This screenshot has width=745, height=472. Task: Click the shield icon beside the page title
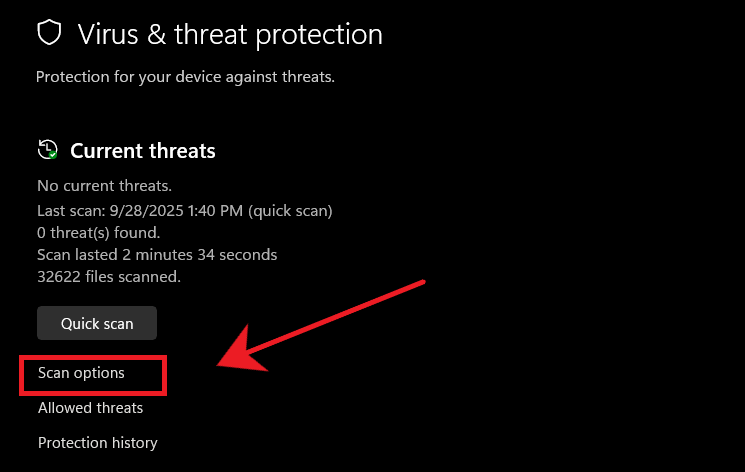[x=49, y=33]
